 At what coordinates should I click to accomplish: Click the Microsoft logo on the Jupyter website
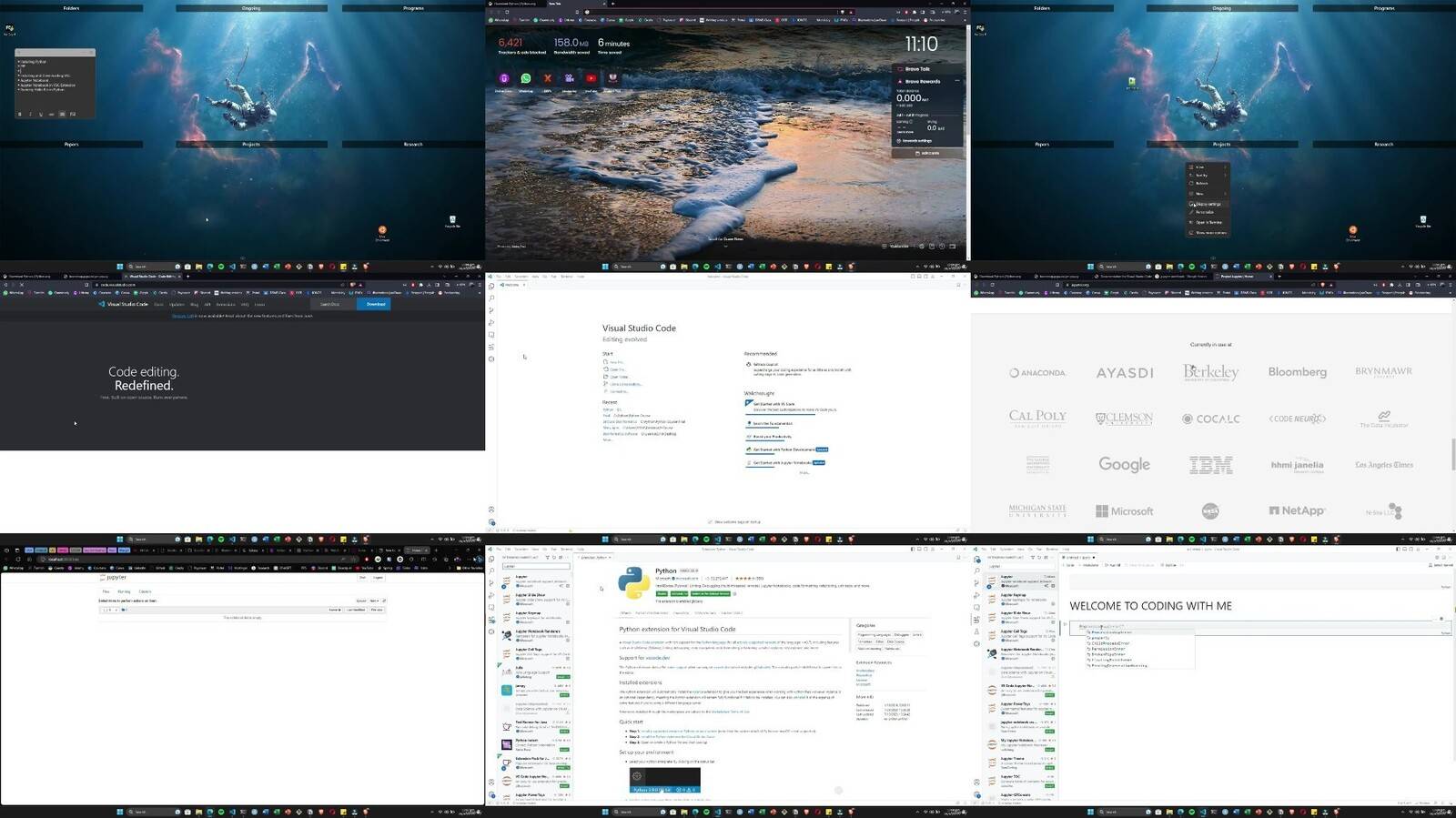(x=1124, y=511)
